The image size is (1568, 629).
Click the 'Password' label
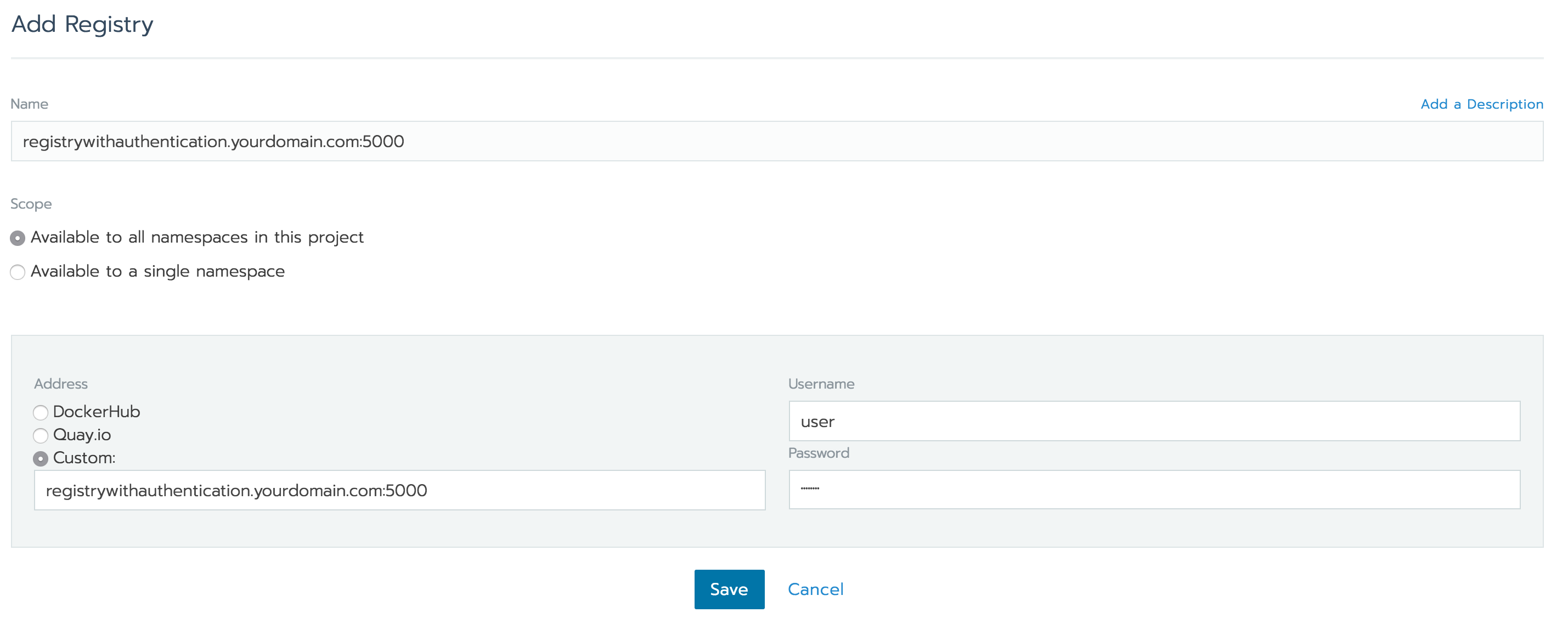[819, 453]
